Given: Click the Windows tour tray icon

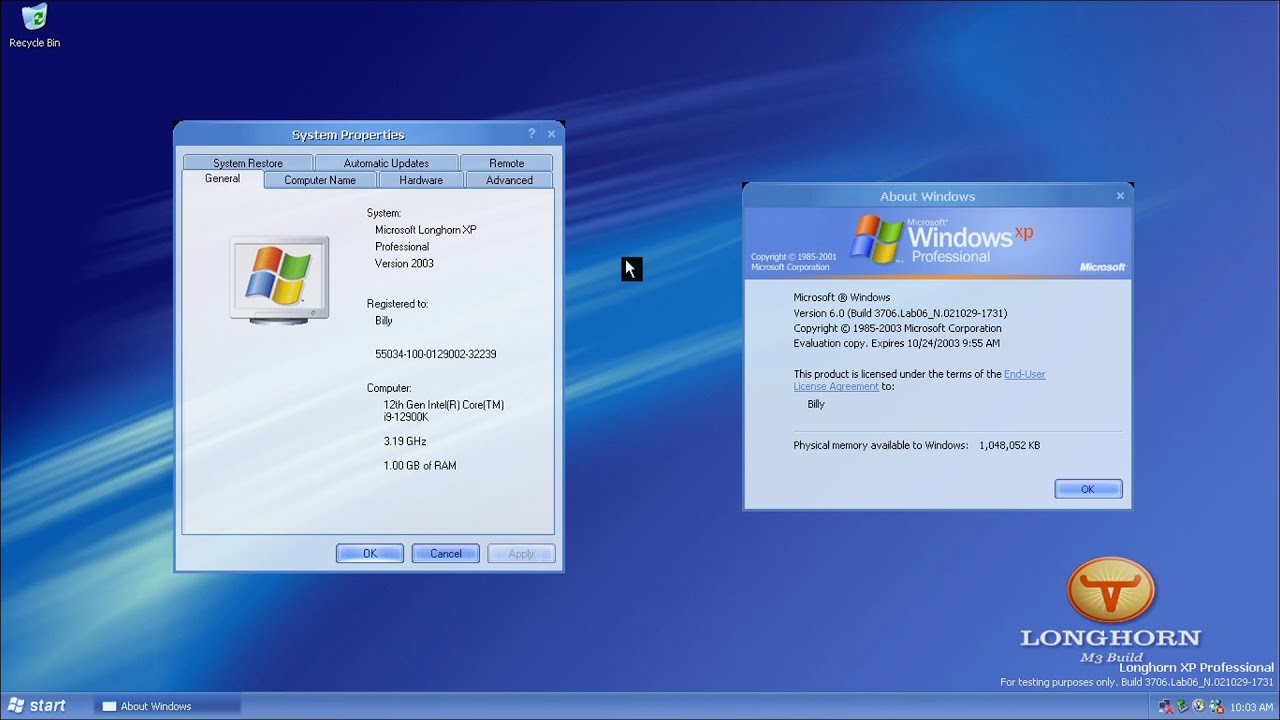Looking at the screenshot, I should [x=1199, y=706].
